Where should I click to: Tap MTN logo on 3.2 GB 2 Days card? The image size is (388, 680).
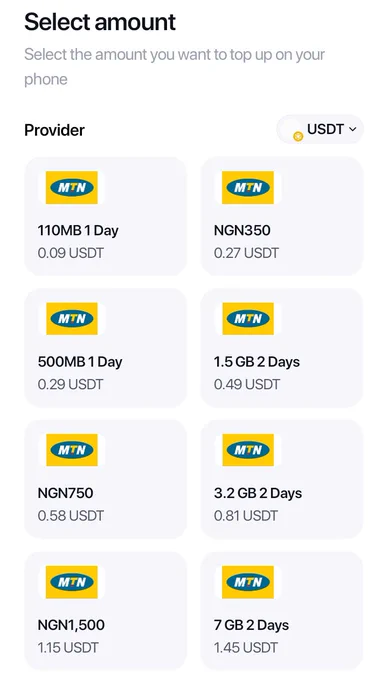pyautogui.click(x=248, y=450)
